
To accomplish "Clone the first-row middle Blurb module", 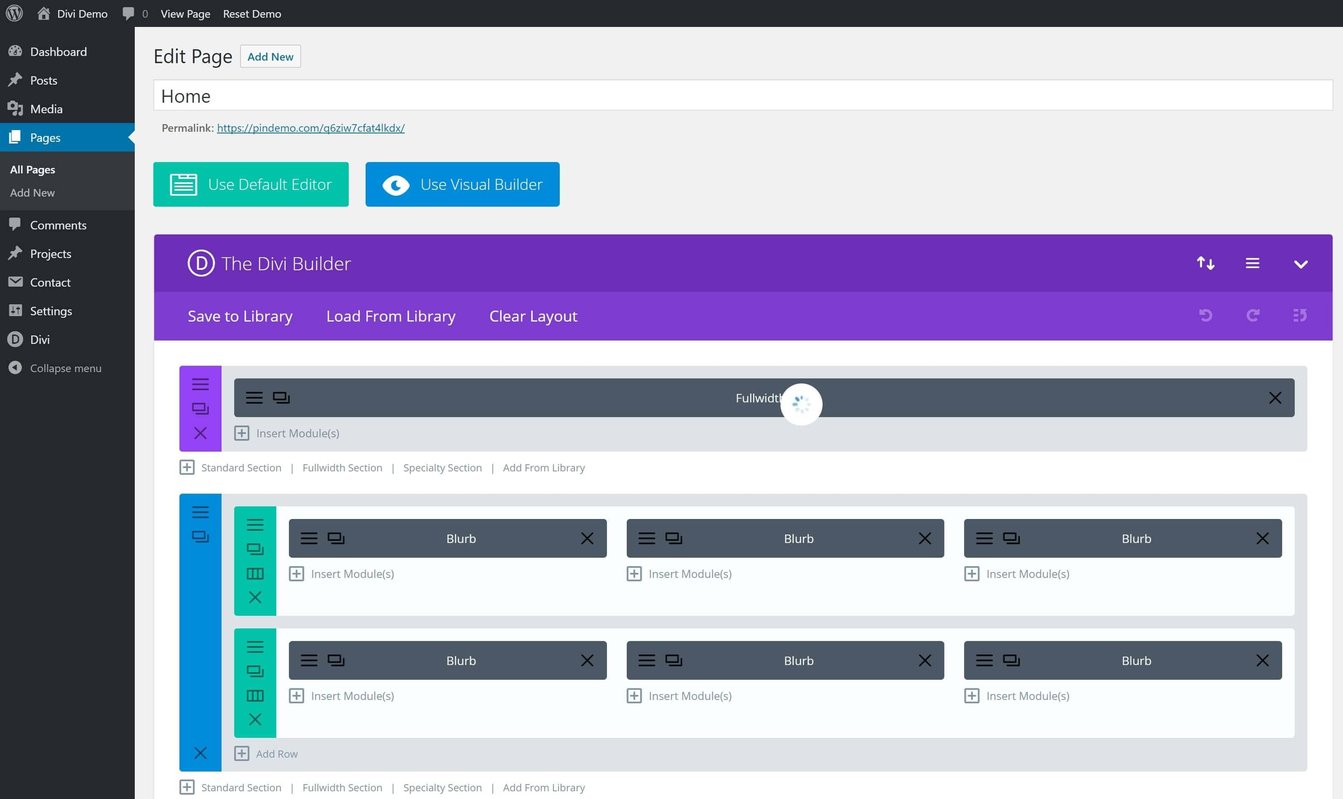I will coord(674,538).
